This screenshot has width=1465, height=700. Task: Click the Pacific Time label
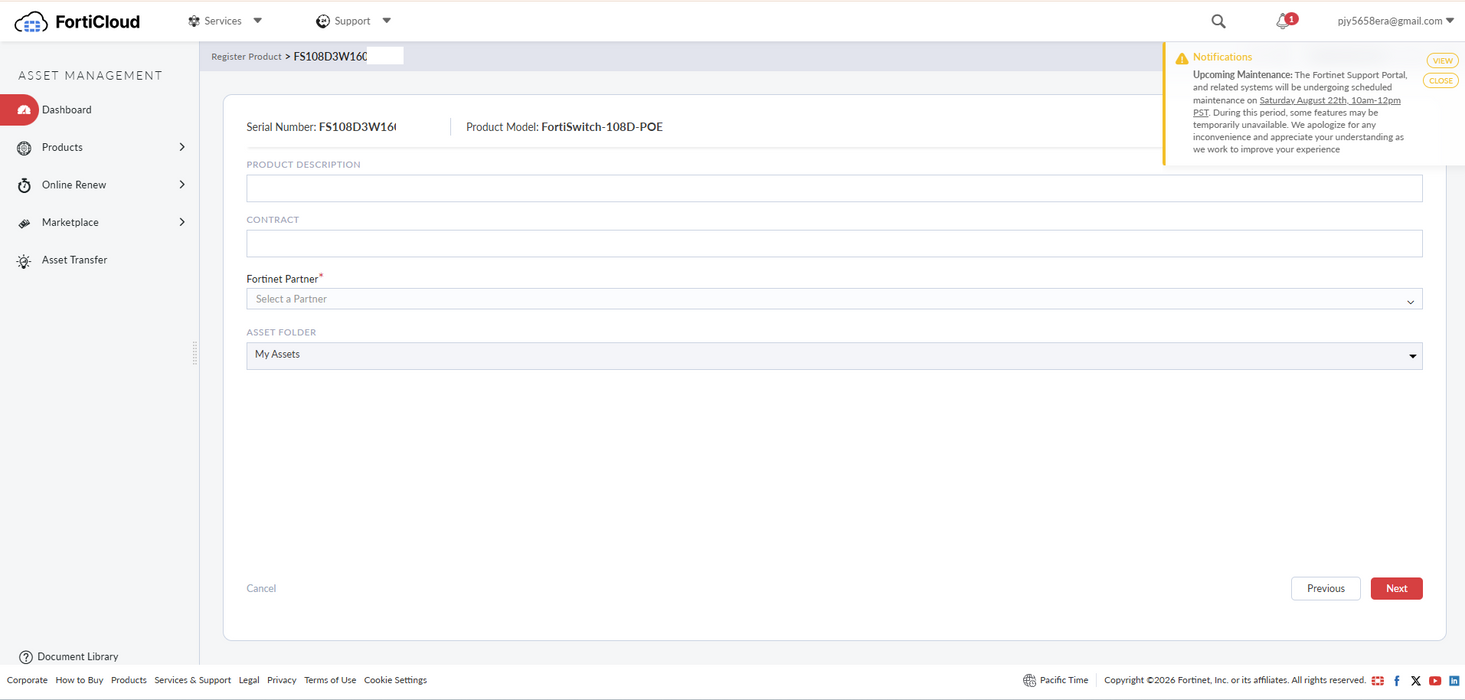[1064, 680]
